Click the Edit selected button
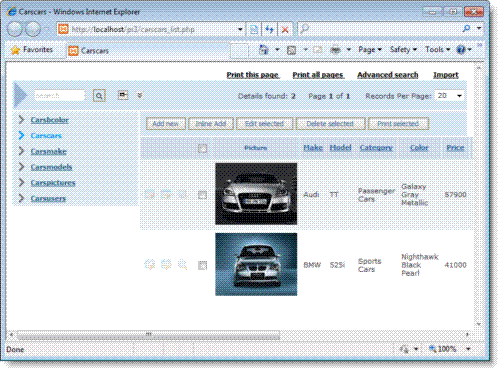500x371 pixels. click(x=264, y=124)
